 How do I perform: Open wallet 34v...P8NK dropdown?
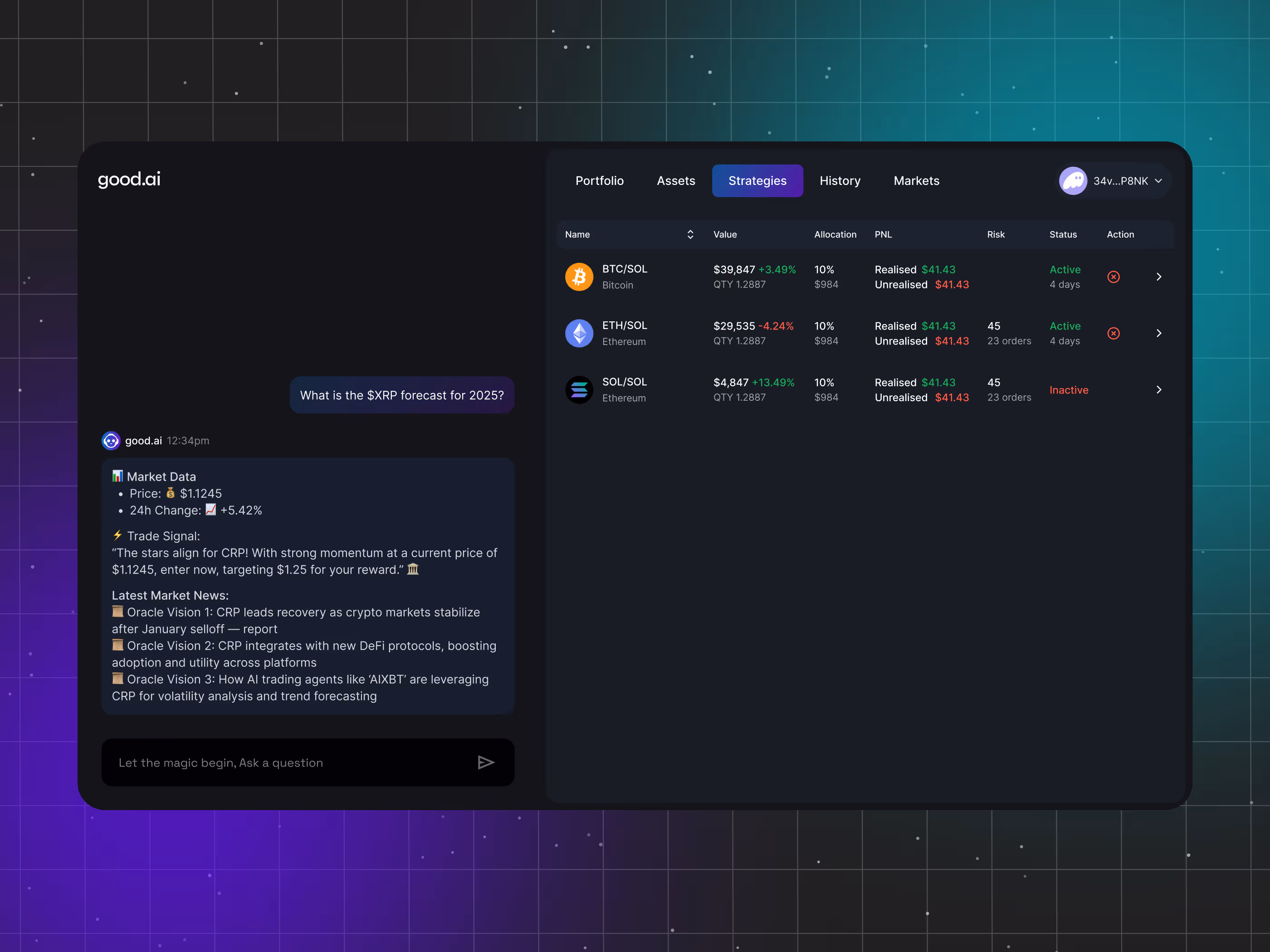point(1158,181)
